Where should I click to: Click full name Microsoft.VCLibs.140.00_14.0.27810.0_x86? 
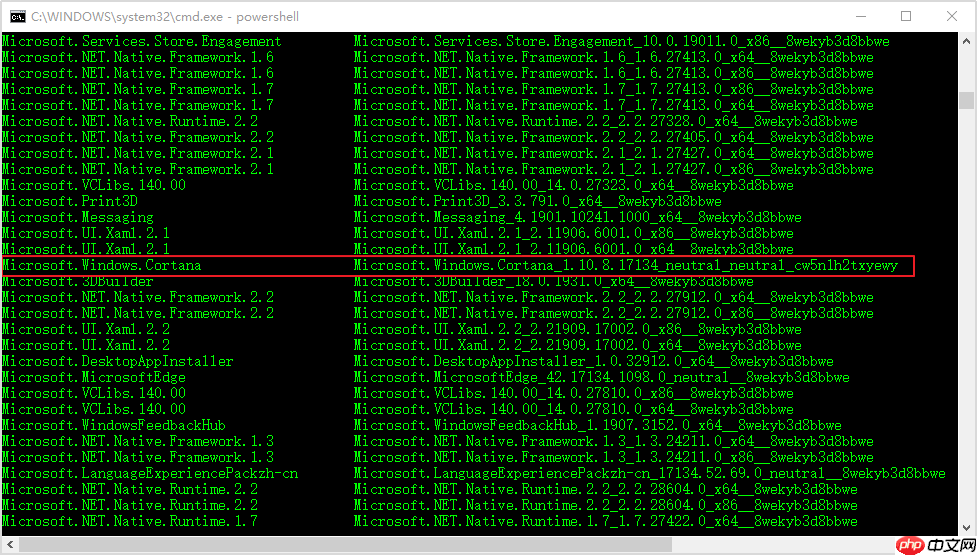tap(574, 394)
